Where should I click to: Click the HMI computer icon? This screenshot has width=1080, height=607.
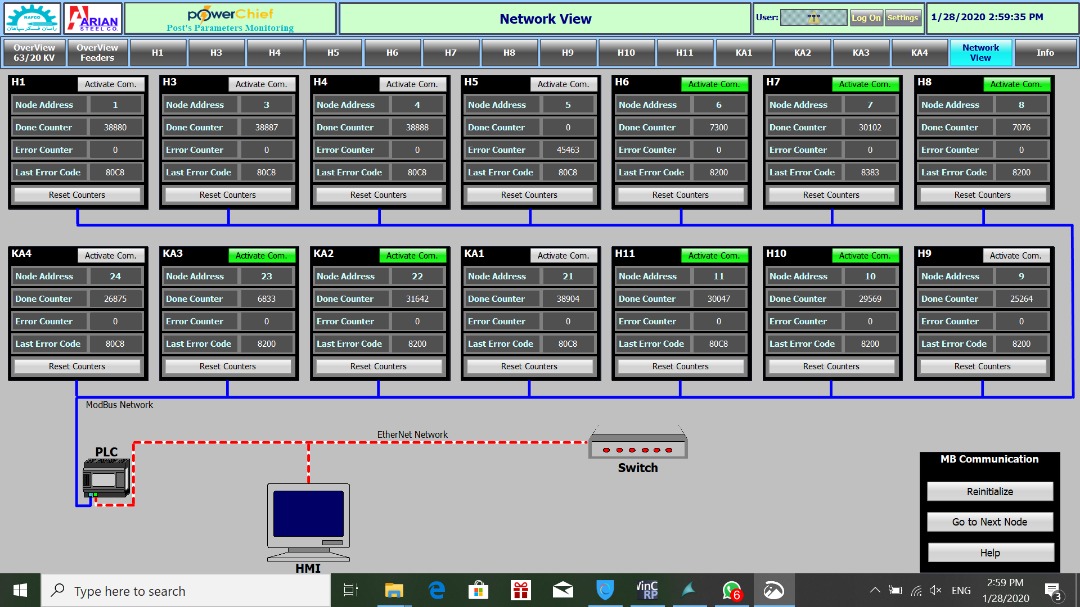(309, 520)
